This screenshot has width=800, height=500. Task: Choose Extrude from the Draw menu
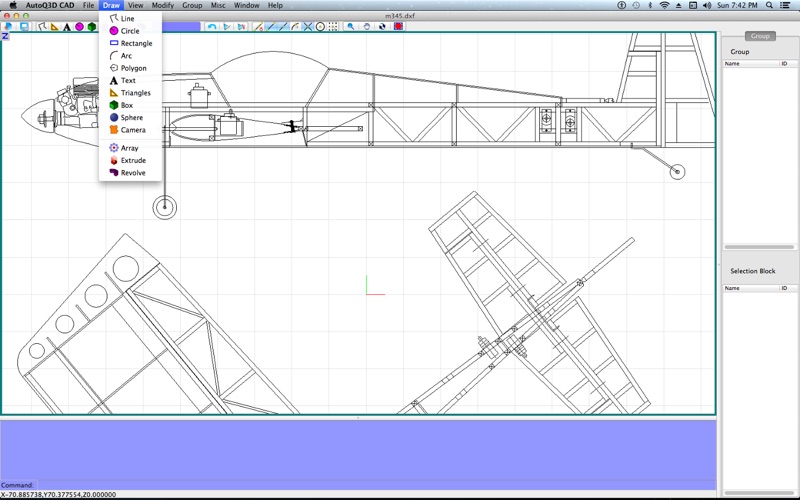133,160
